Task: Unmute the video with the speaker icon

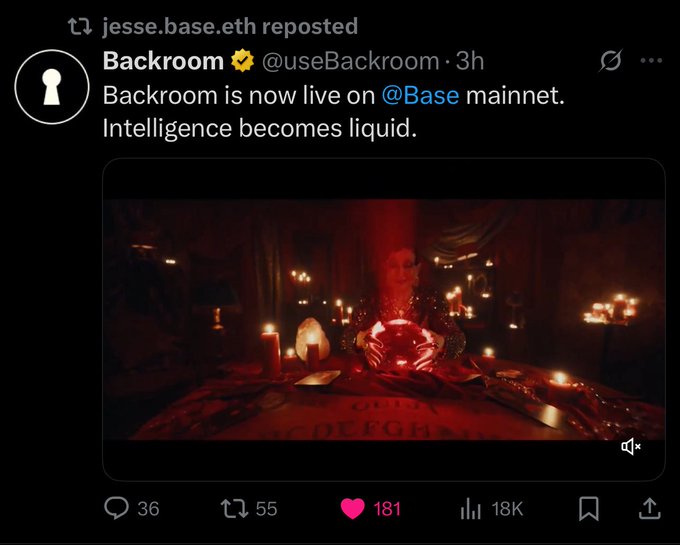Action: (x=631, y=447)
